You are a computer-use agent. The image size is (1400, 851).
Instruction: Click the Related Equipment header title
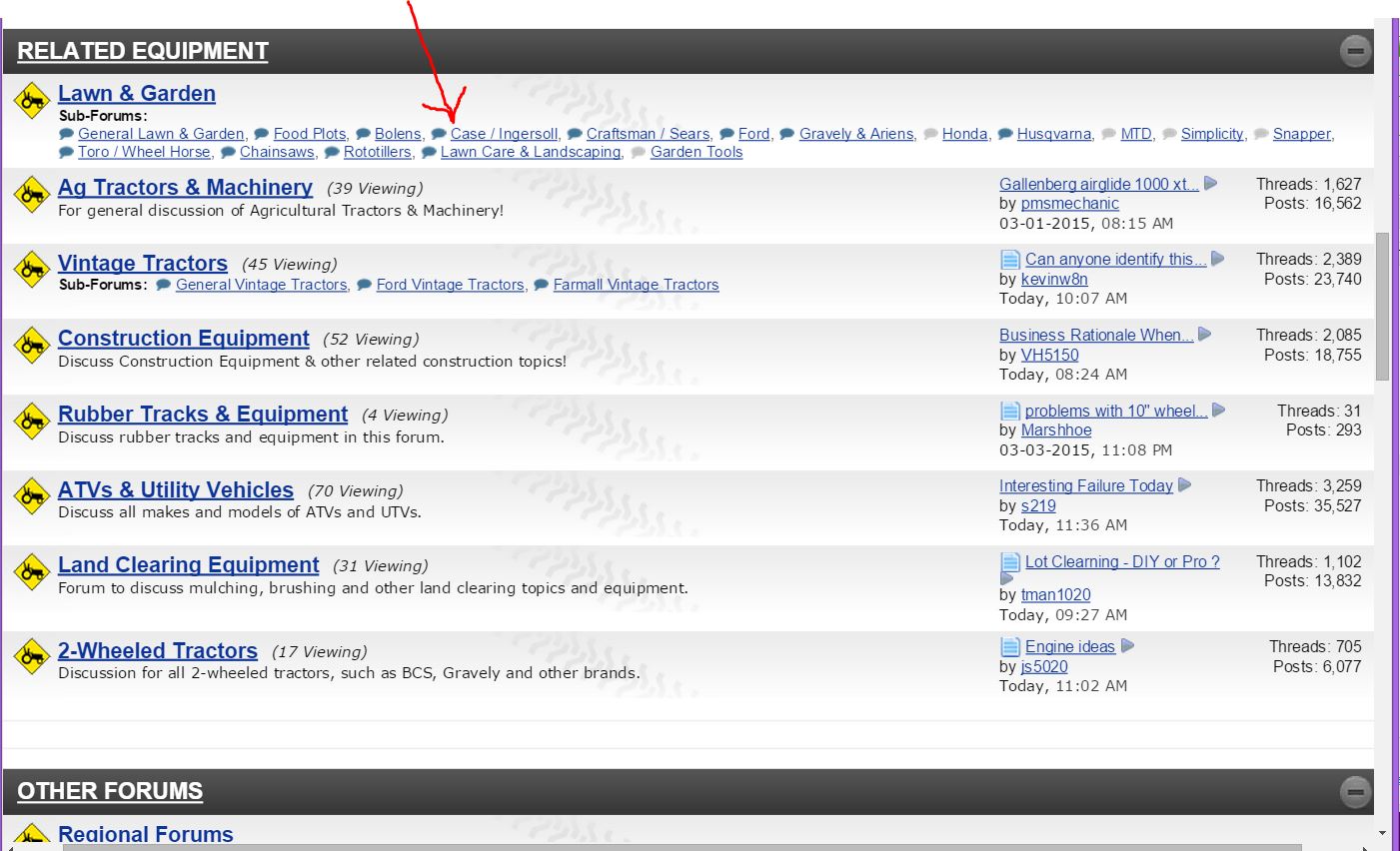pos(143,51)
